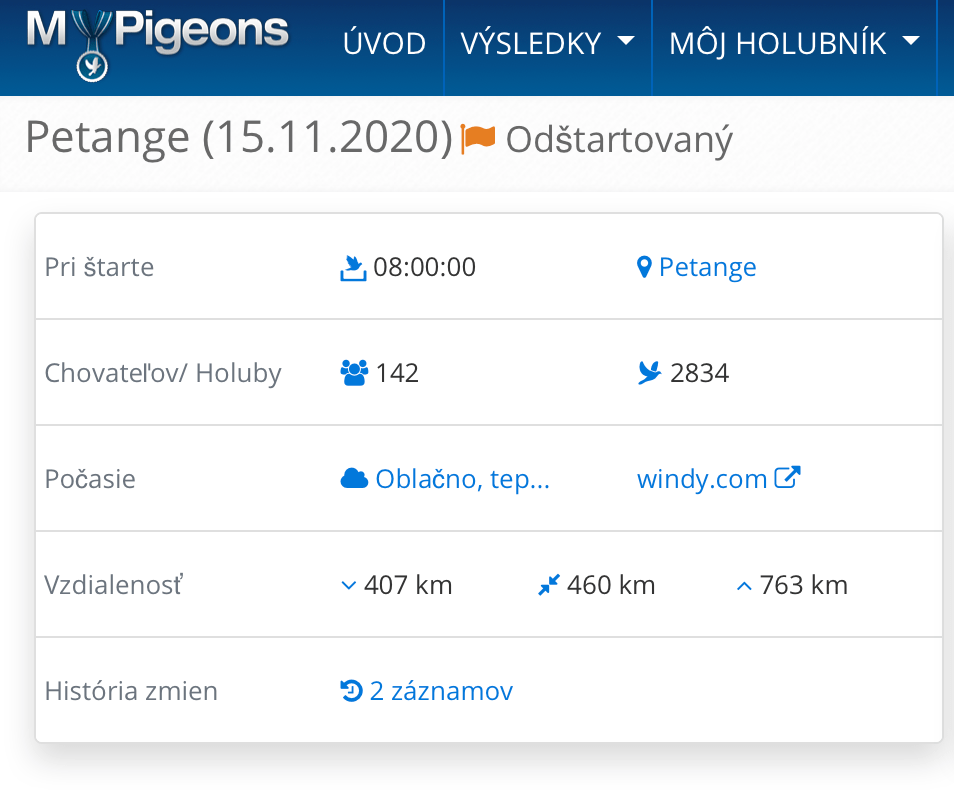Open the ÚVOD menu item

coord(384,44)
